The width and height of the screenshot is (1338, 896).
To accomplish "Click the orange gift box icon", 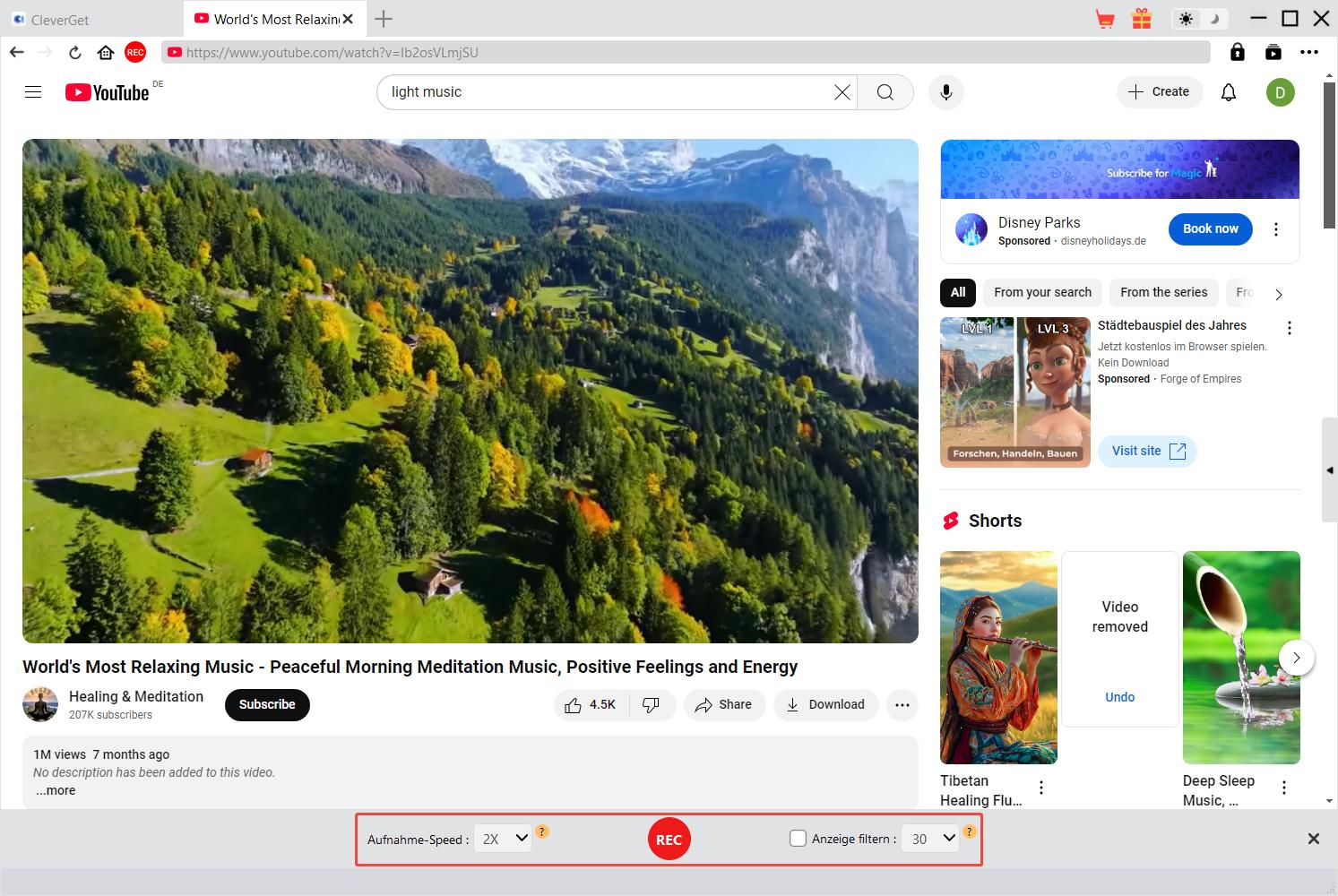I will pos(1141,19).
